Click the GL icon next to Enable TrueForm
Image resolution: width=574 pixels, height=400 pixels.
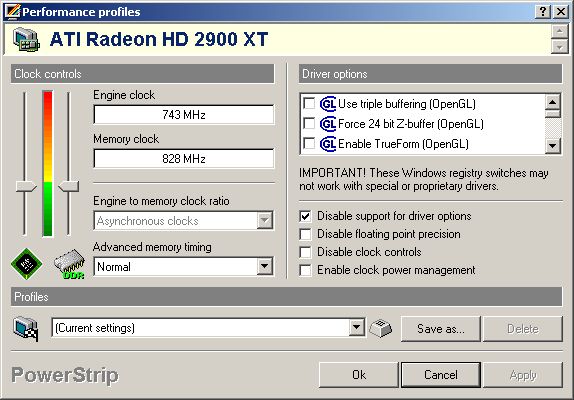click(328, 144)
